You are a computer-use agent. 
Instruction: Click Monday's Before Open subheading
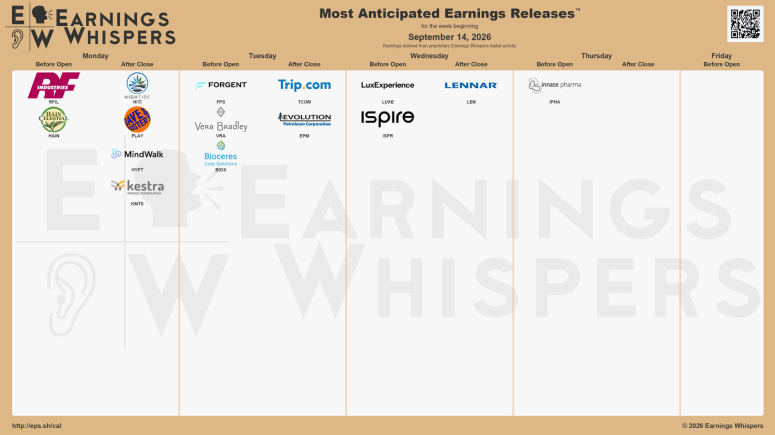54,64
